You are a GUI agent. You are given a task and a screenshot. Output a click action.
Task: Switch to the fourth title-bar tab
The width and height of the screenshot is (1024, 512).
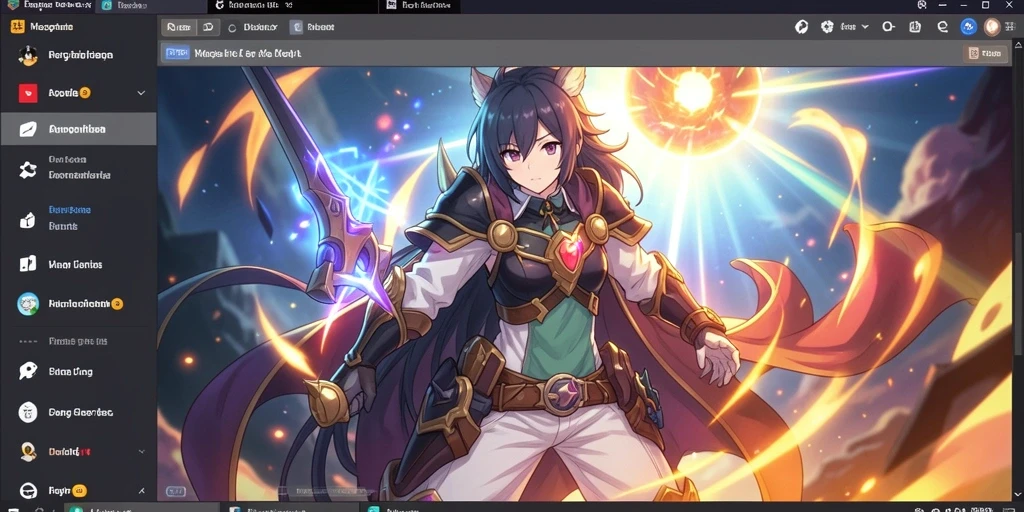coord(419,6)
